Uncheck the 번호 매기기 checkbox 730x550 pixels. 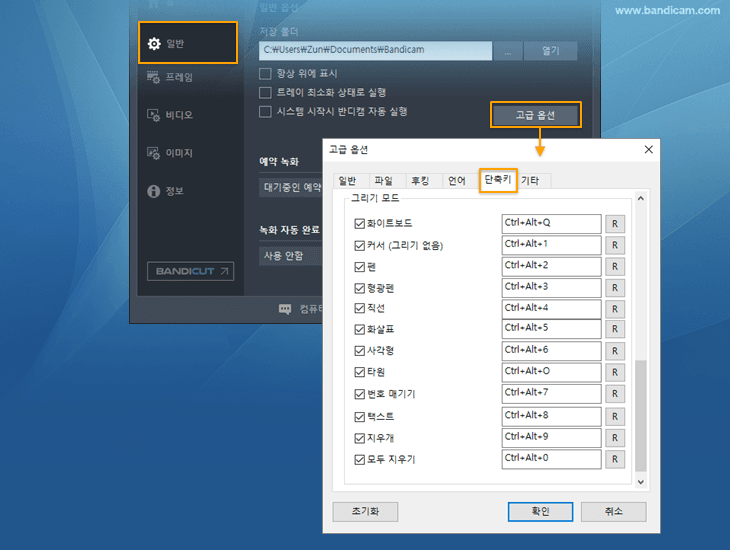click(359, 394)
